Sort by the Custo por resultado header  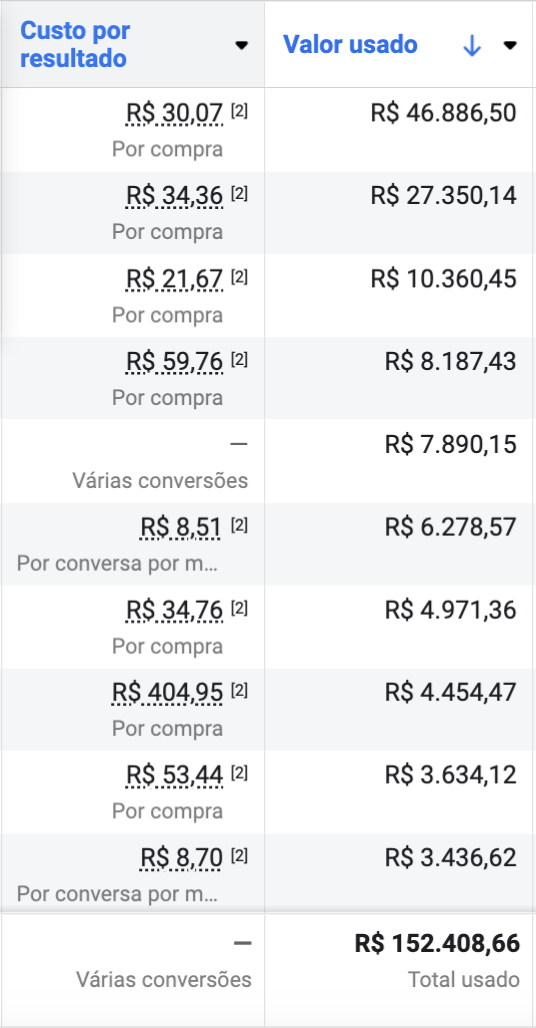coord(75,45)
